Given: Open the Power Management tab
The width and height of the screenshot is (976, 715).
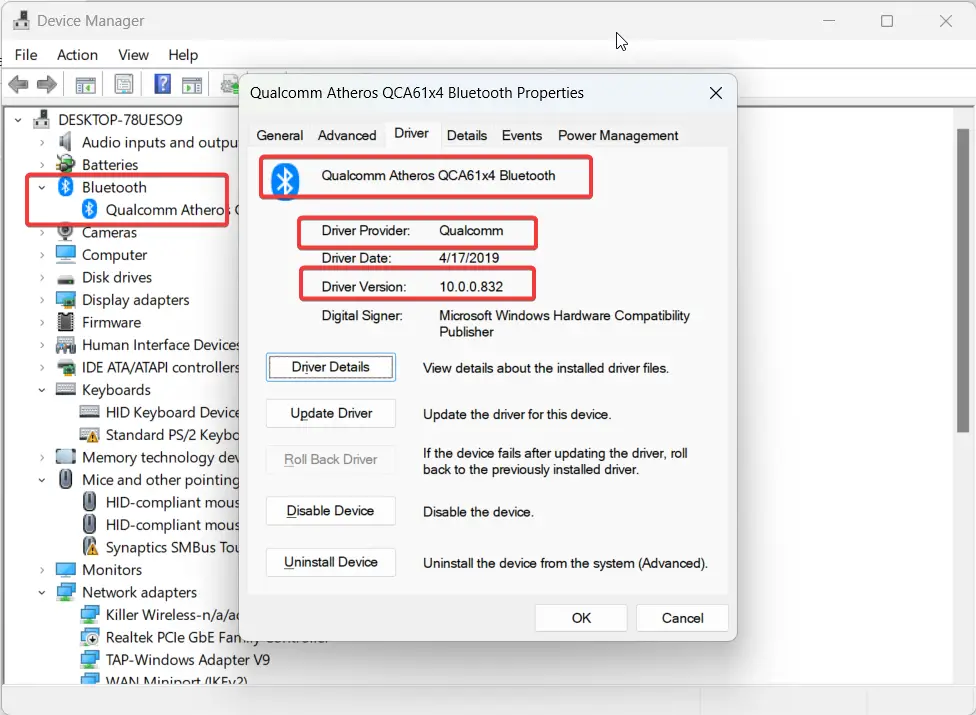Looking at the screenshot, I should pos(618,135).
